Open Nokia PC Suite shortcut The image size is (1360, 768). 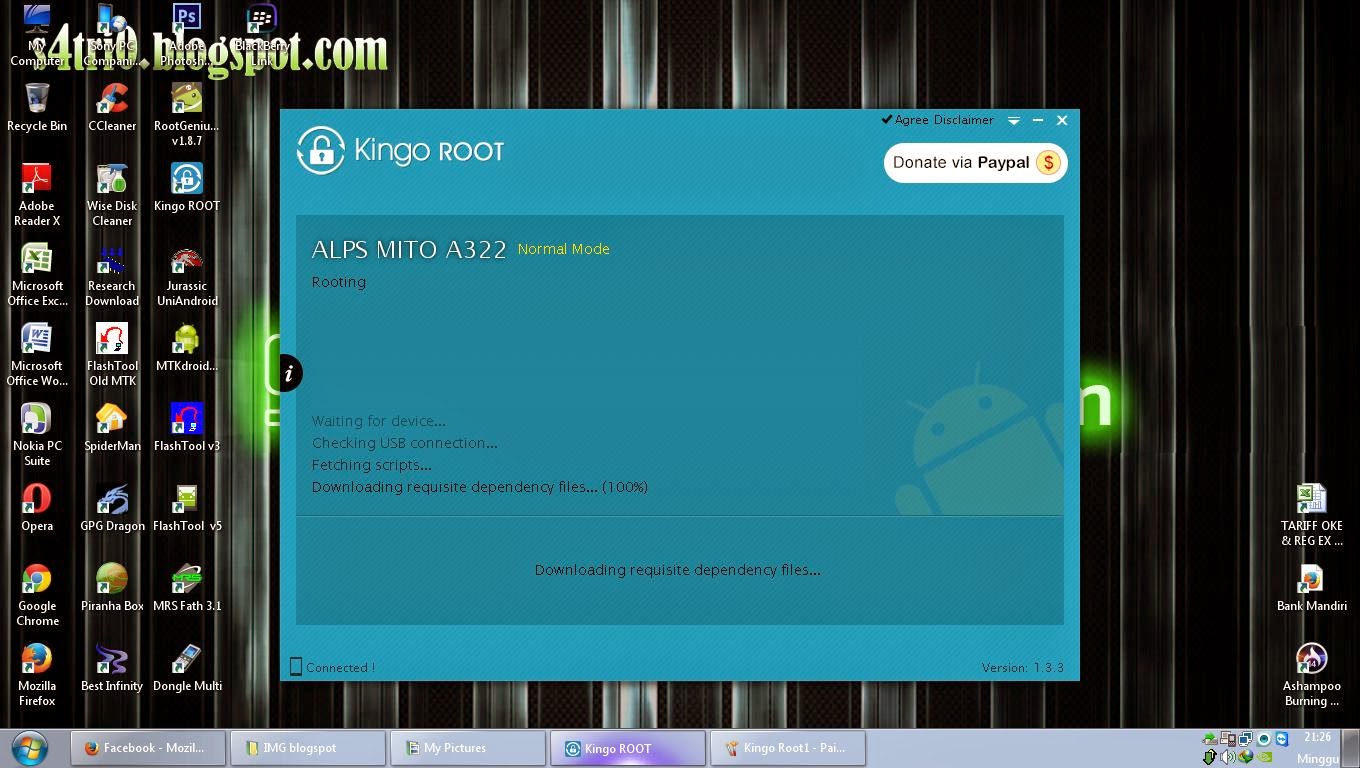37,434
